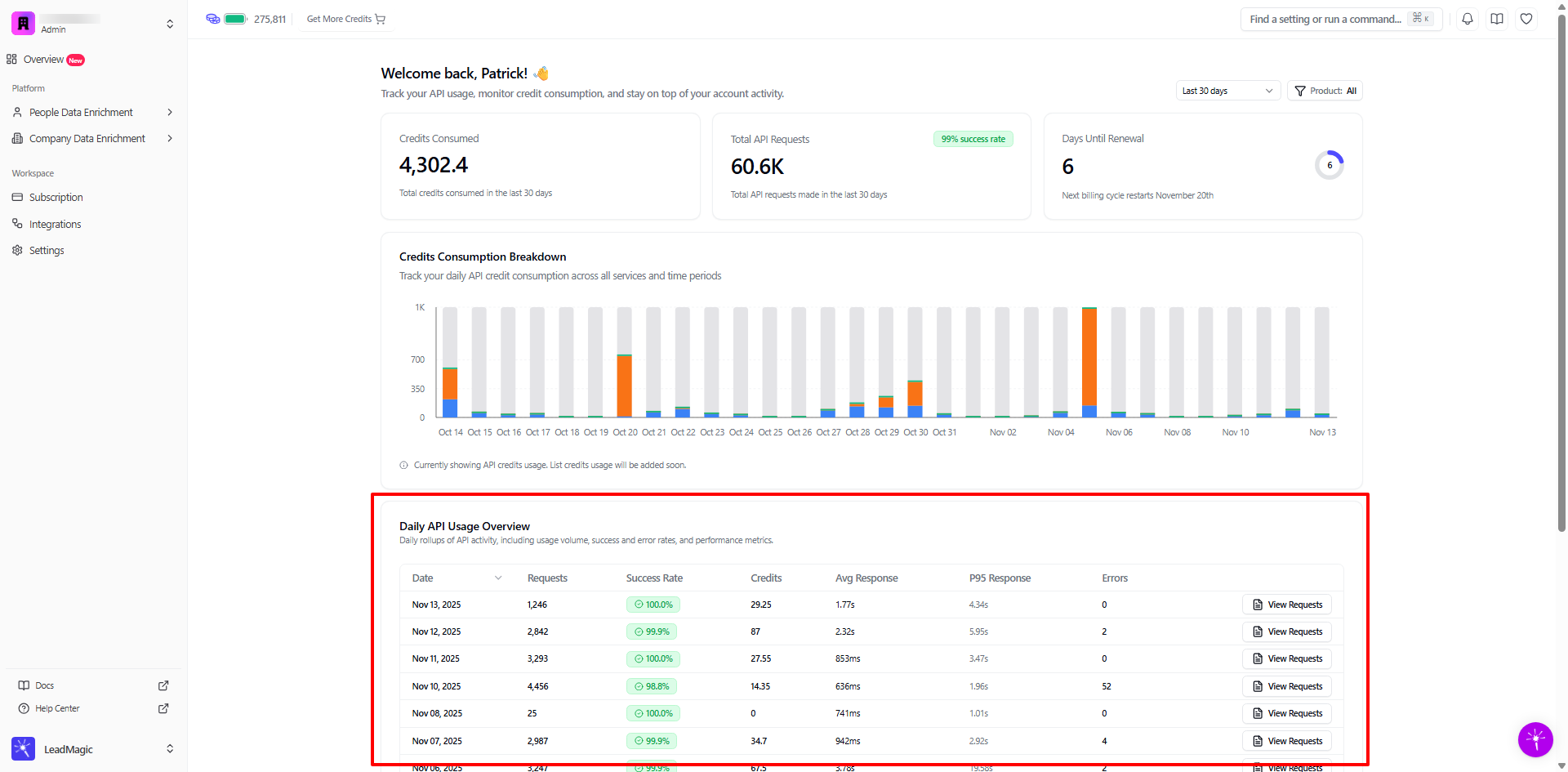
Task: Click the heart icon in top bar
Action: click(x=1526, y=19)
